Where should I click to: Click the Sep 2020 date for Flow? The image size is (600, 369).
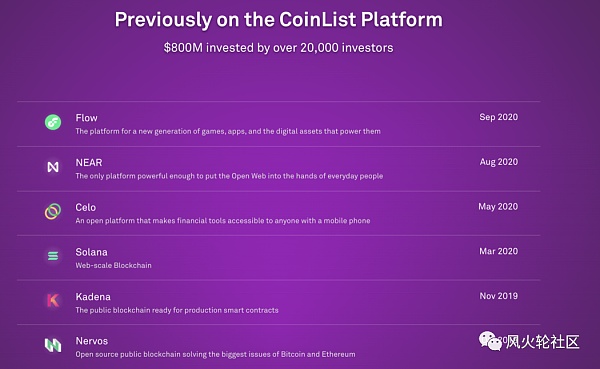[499, 117]
